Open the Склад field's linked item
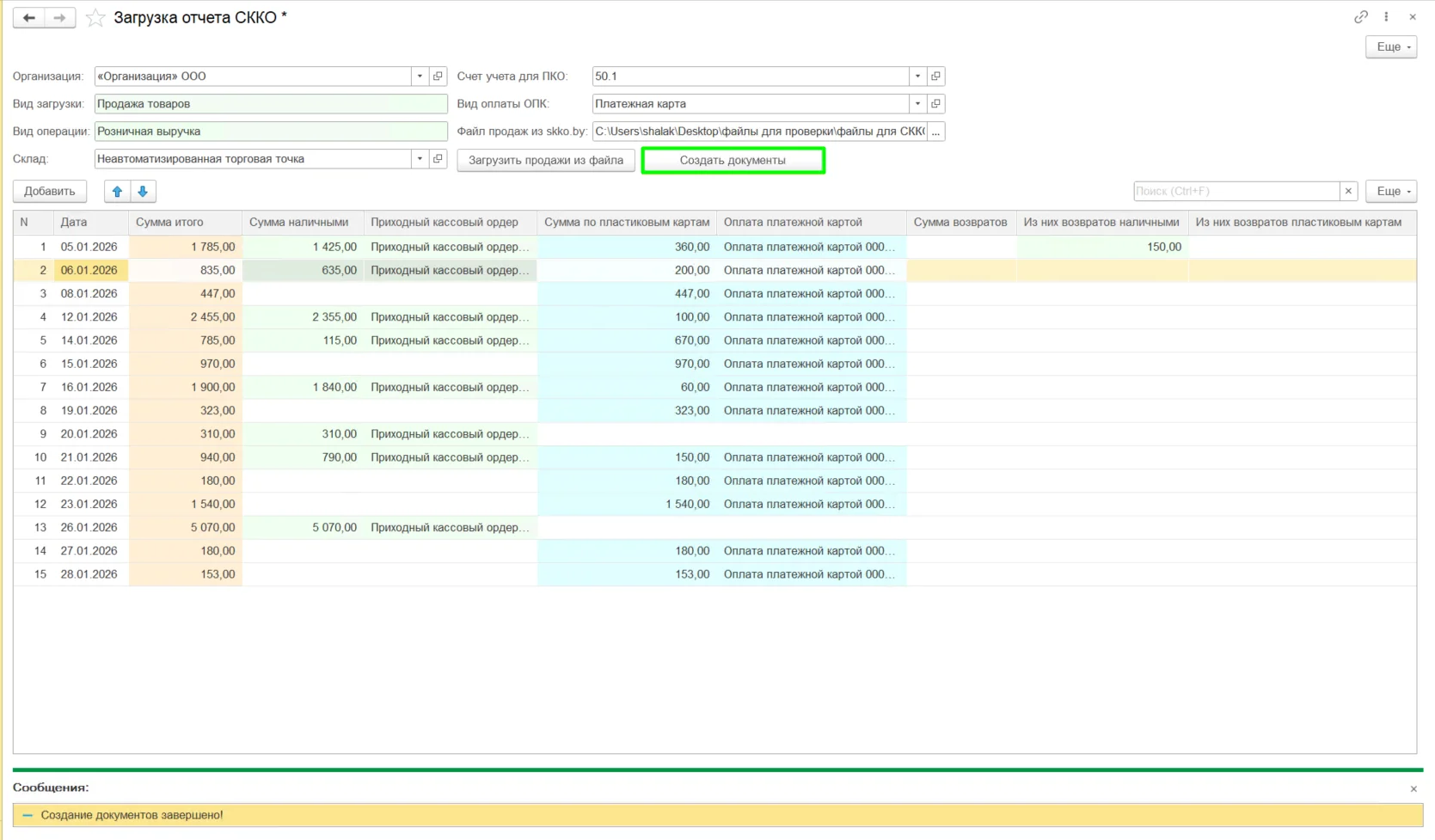The height and width of the screenshot is (840, 1435). 438,159
